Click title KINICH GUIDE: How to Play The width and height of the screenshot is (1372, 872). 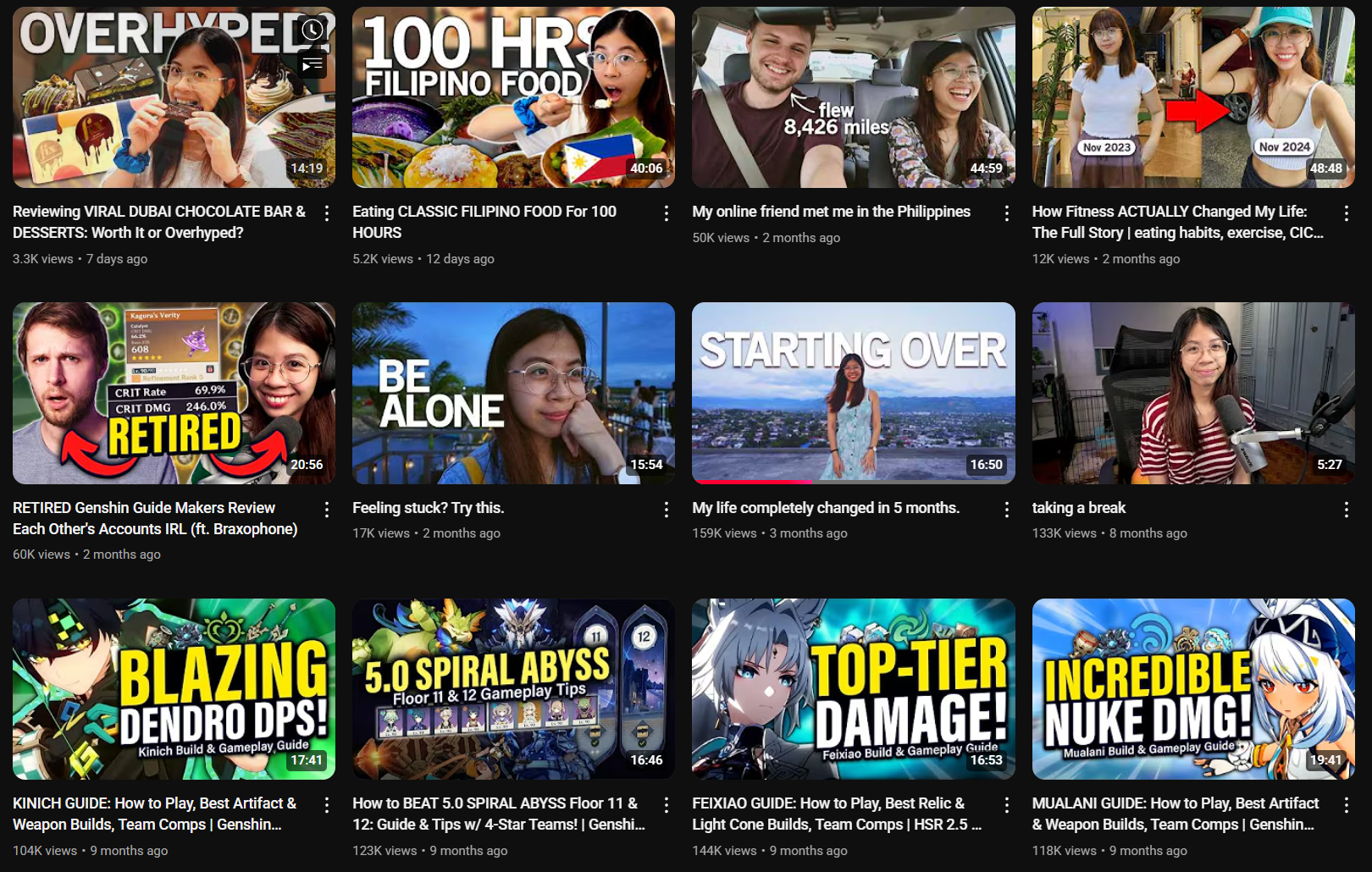(x=155, y=814)
